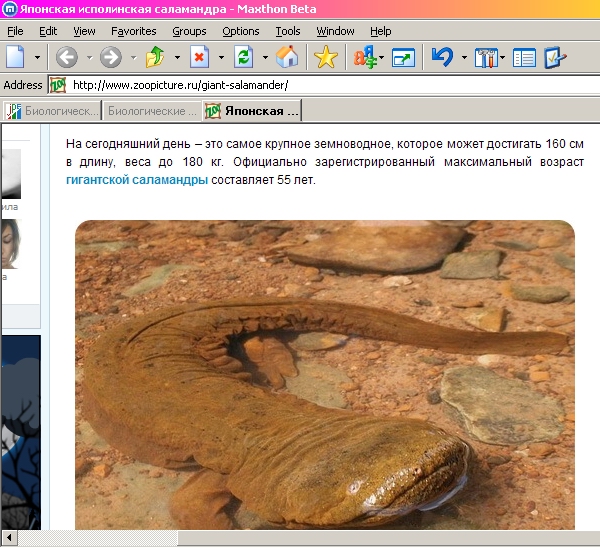The width and height of the screenshot is (600, 548).
Task: Expand the dropdown arrow beside the Refresh button
Action: click(x=264, y=57)
